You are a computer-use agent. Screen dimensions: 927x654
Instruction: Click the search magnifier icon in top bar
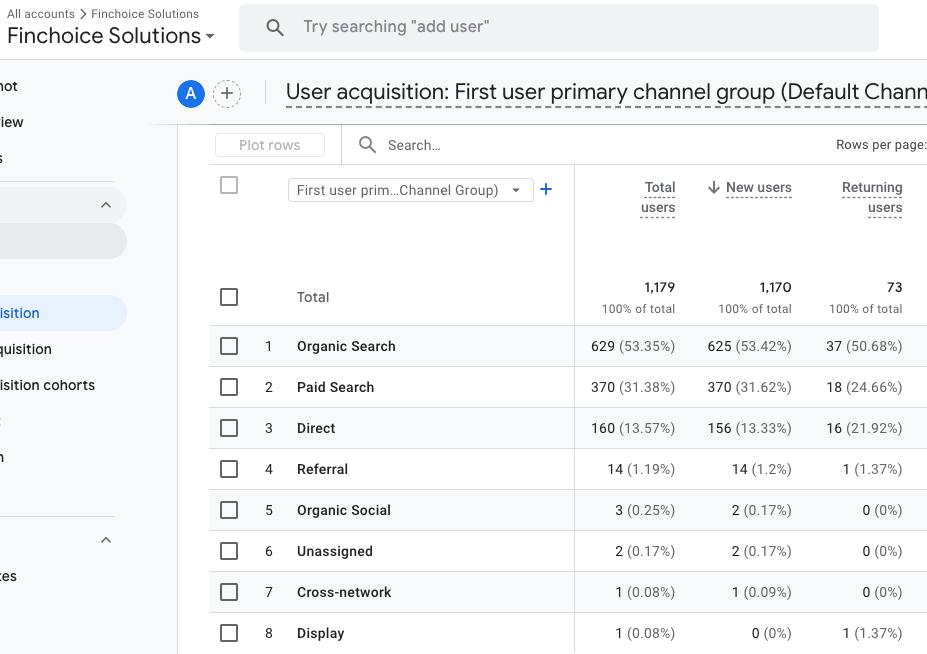(x=275, y=27)
